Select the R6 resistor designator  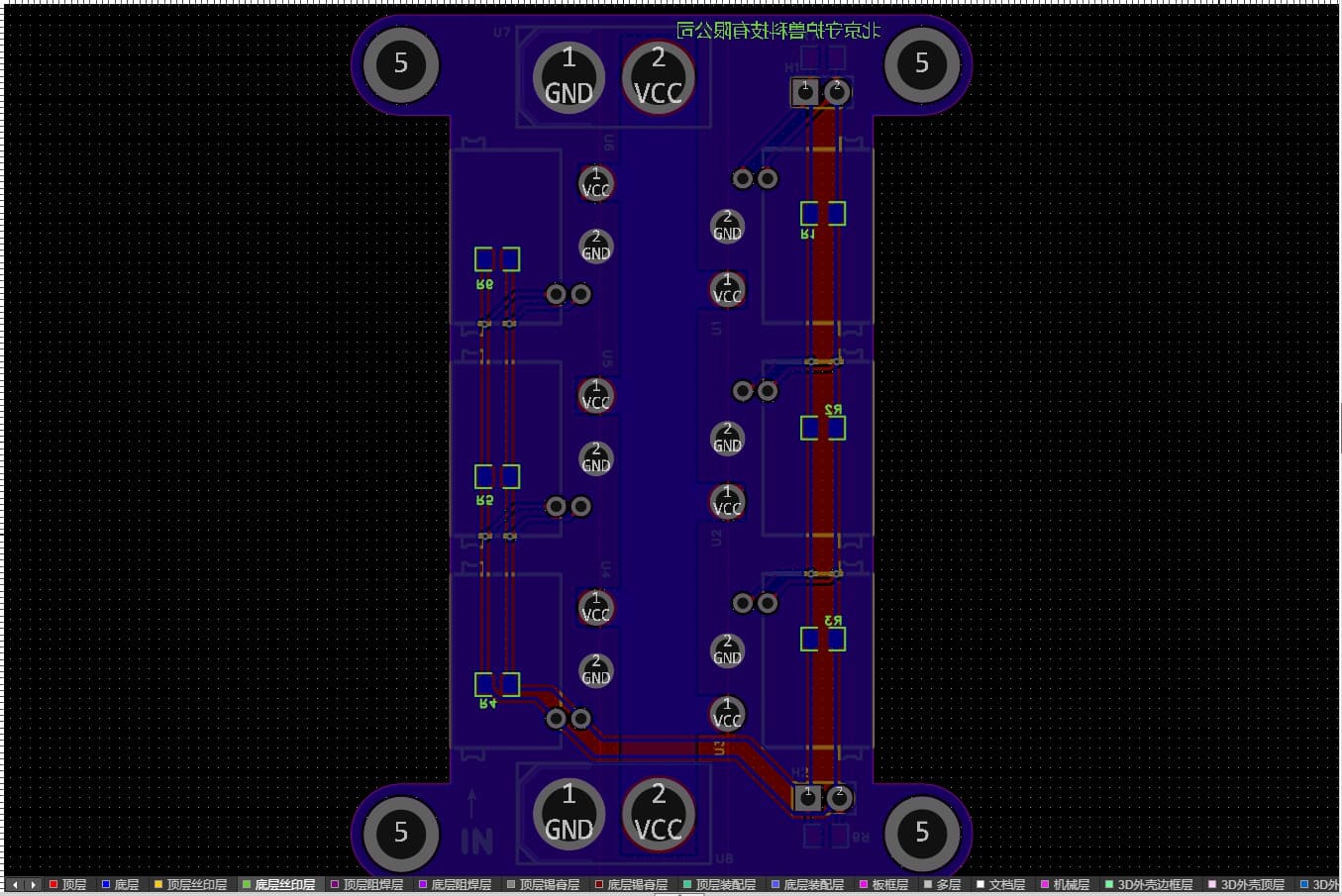pyautogui.click(x=484, y=283)
